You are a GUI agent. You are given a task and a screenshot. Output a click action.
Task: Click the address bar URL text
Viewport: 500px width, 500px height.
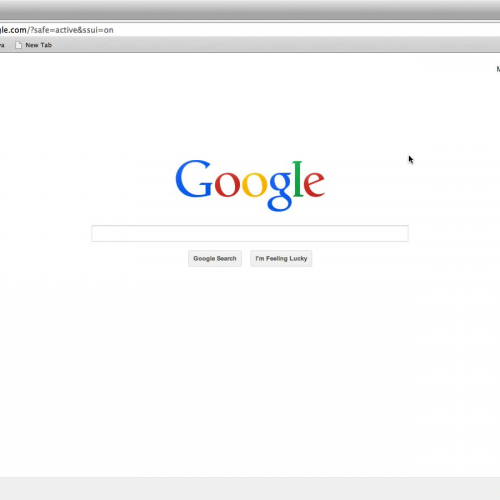pos(57,30)
